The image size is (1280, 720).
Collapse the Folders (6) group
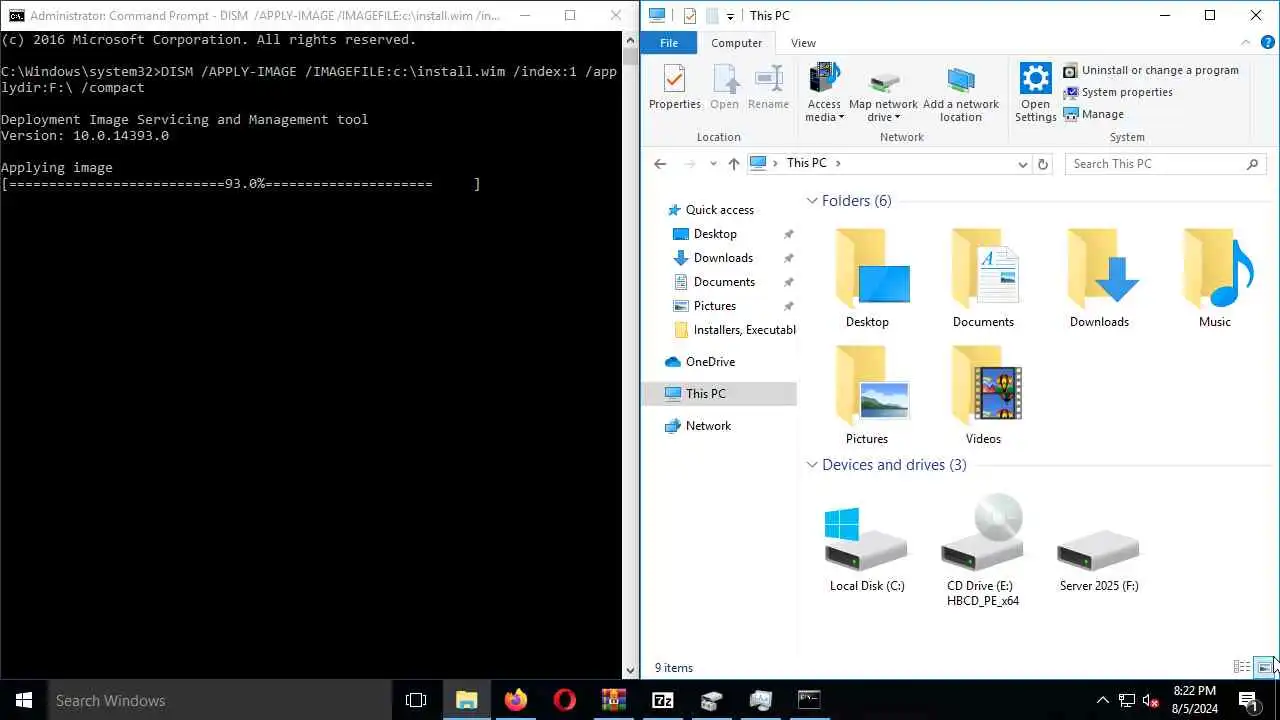812,201
